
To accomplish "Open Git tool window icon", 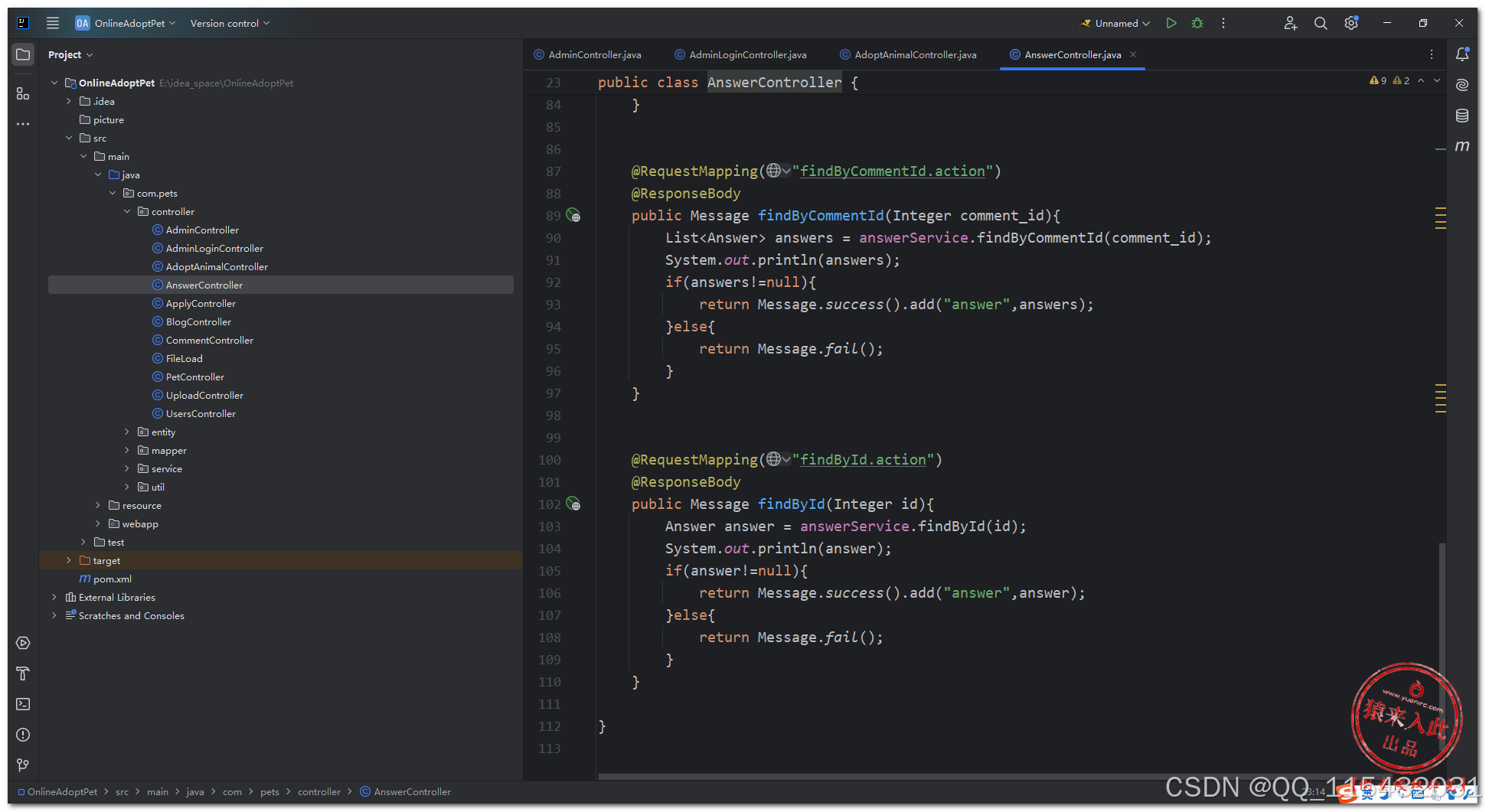I will (23, 765).
